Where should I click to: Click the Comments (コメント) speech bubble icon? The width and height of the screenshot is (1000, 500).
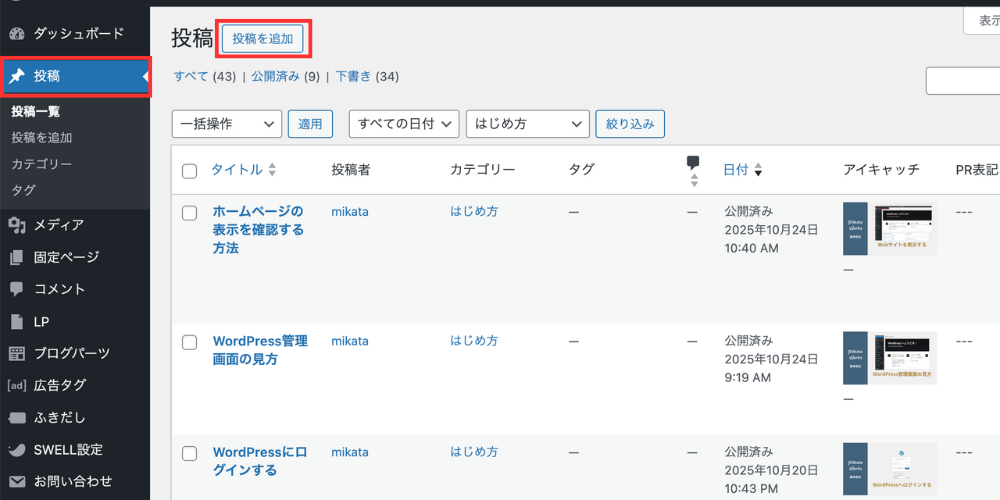pos(16,289)
